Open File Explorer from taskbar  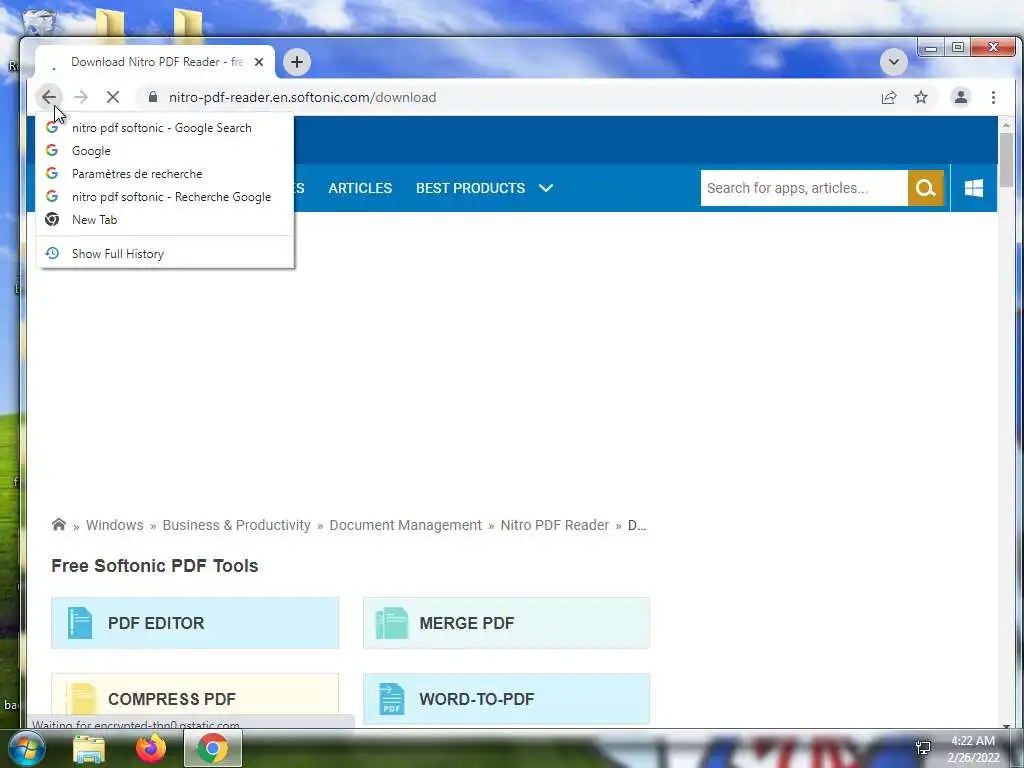point(89,748)
